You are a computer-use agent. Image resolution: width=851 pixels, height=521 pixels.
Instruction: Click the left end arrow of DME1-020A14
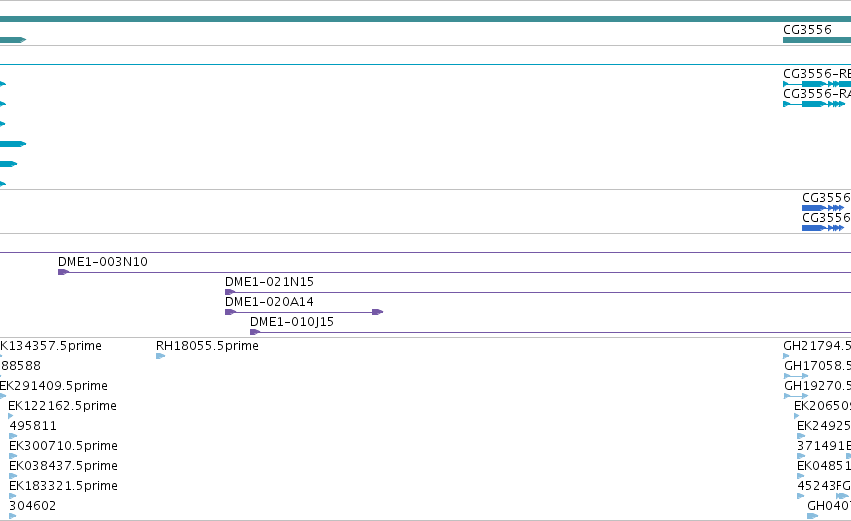pos(230,312)
